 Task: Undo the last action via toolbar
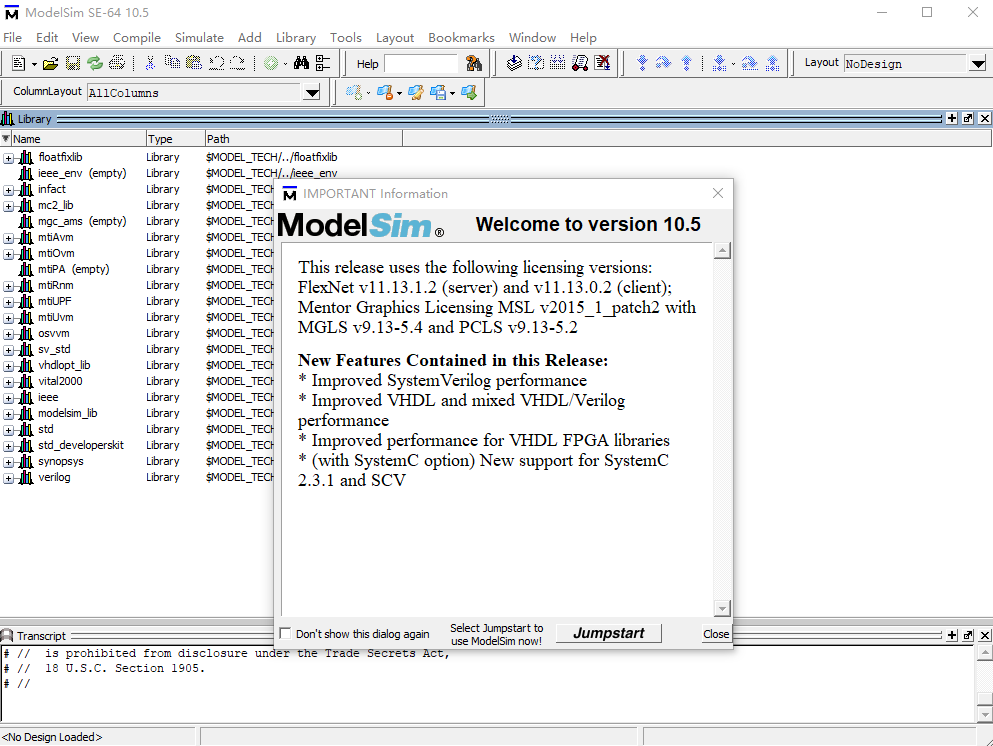point(217,62)
